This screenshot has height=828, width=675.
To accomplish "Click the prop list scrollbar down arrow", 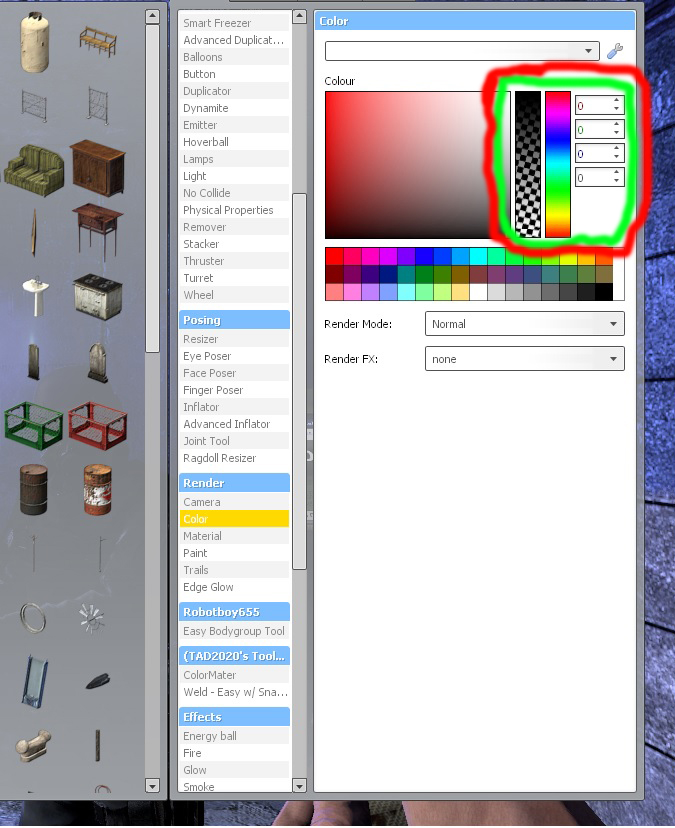I will pos(152,786).
